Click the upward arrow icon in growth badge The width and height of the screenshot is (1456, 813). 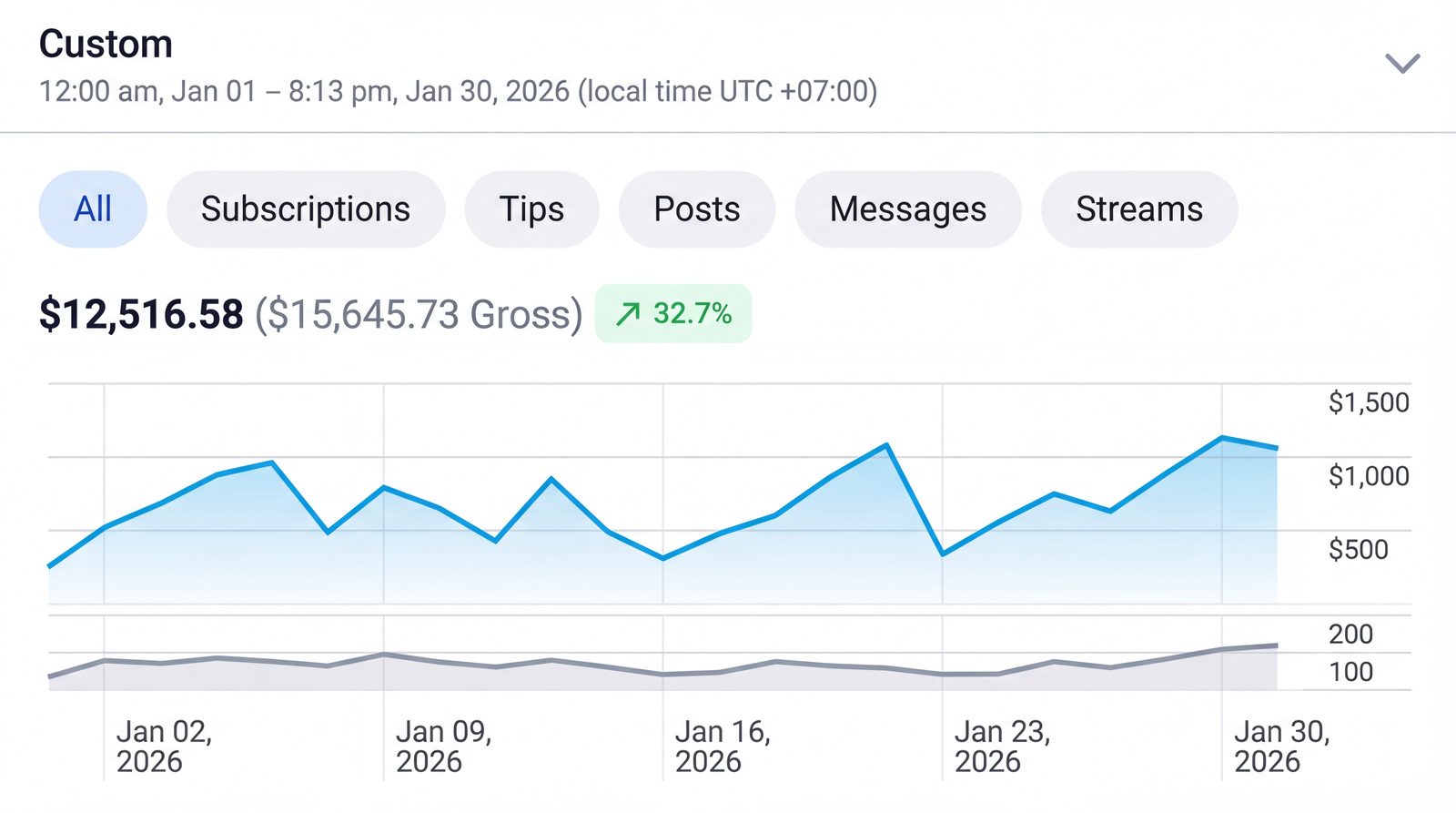628,314
